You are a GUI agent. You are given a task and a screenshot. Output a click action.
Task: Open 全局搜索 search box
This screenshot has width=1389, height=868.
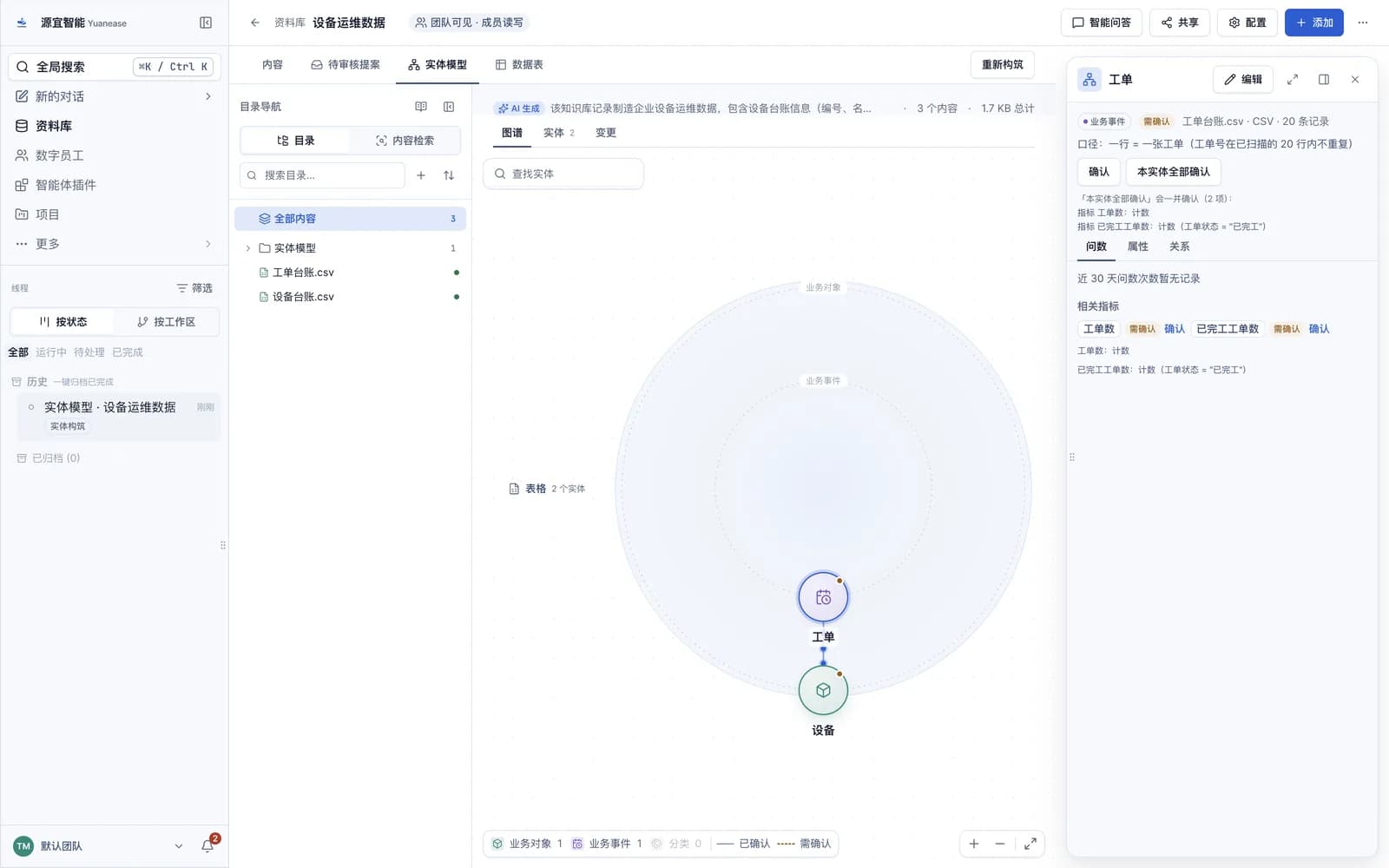click(115, 67)
